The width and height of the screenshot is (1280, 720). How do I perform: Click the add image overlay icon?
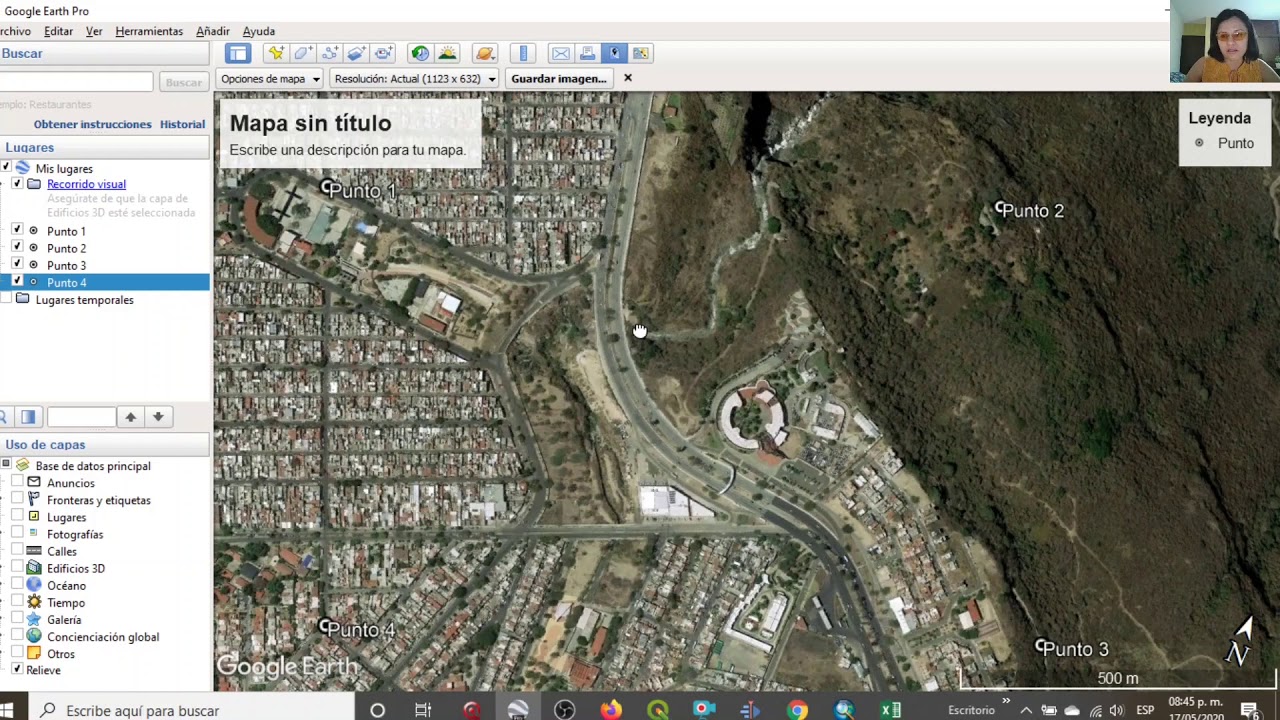(x=357, y=53)
